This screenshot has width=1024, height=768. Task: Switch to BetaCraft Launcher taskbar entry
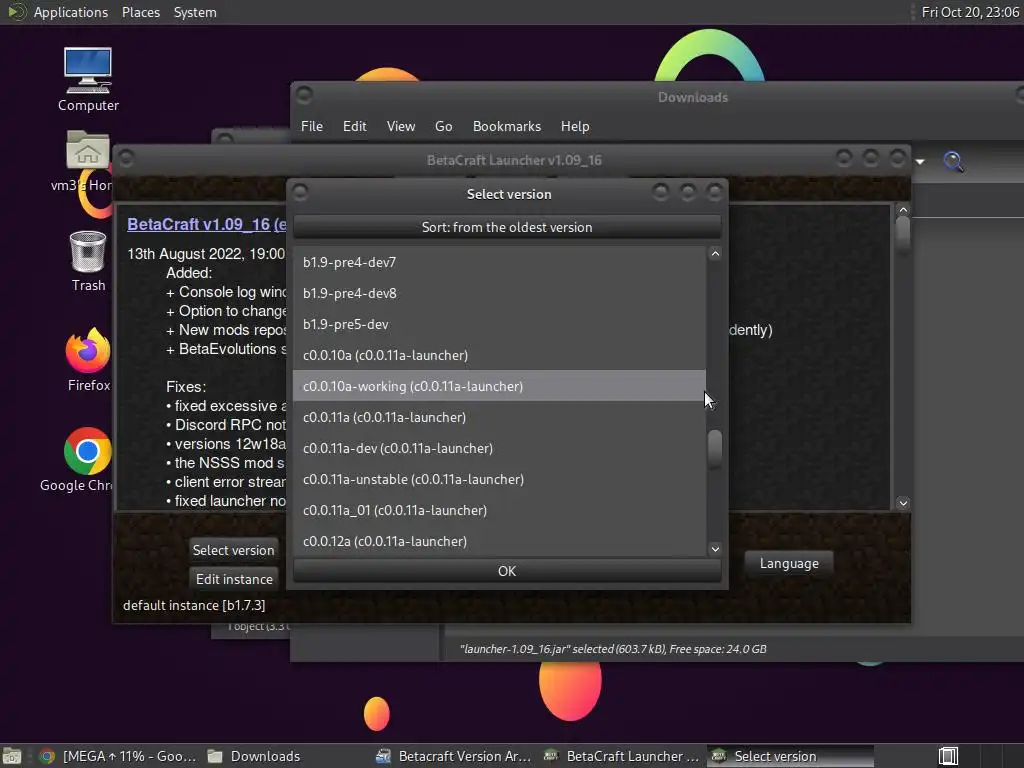[623, 756]
